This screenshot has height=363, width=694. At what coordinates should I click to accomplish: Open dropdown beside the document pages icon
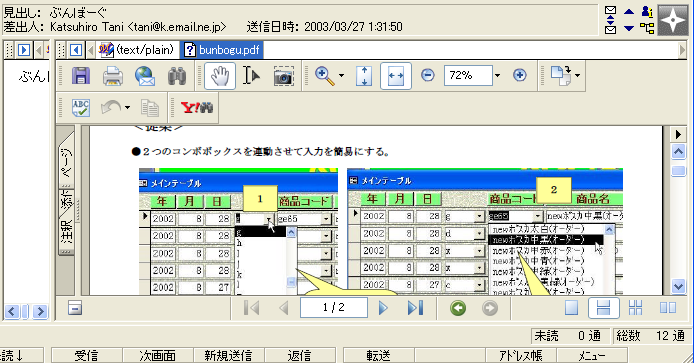578,76
